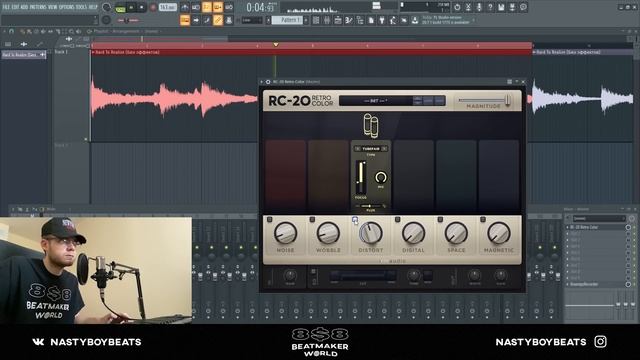Click the save project icon

pos(501,7)
